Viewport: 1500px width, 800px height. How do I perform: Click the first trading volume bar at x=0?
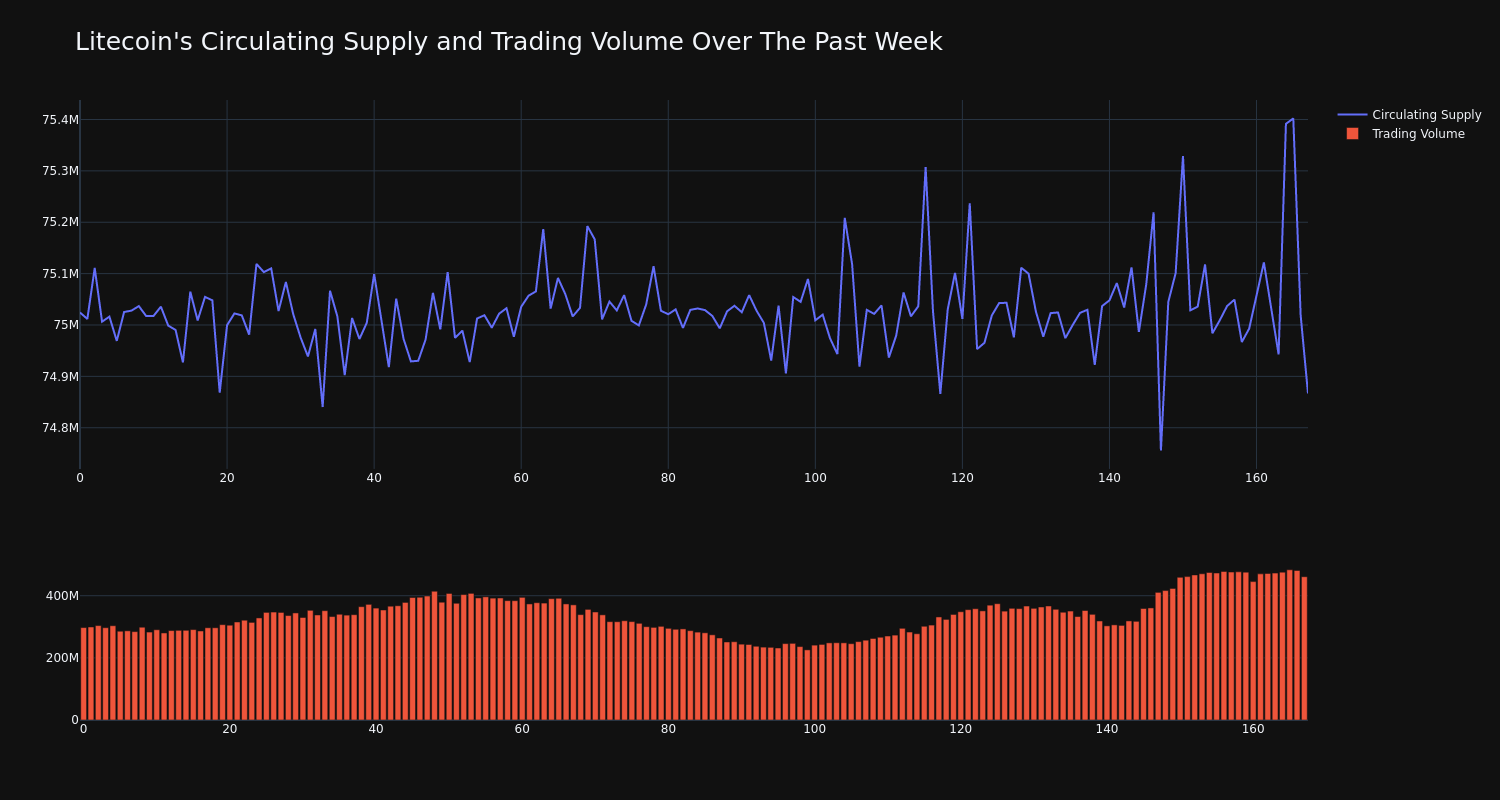[83, 674]
